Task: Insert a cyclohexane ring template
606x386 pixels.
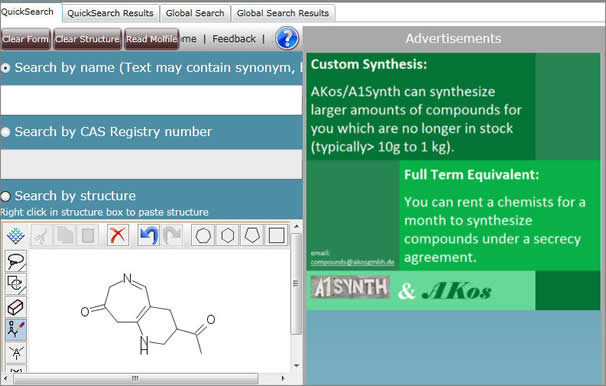Action: click(228, 235)
